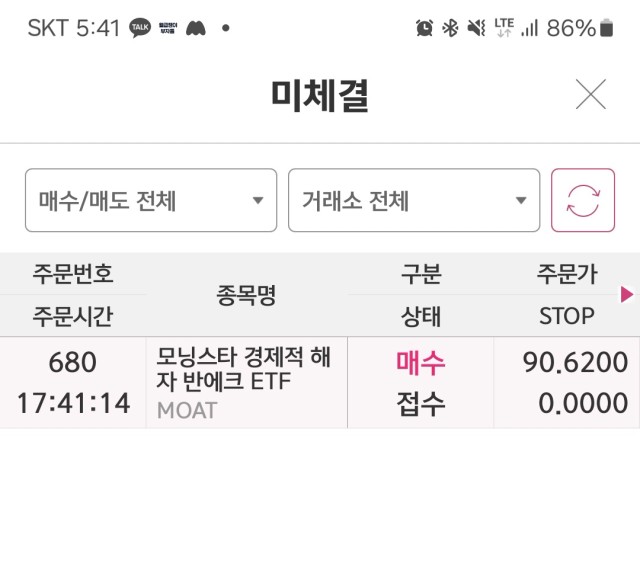Tap the 주문가 column header
Screen dimensions: 640x567
(567, 273)
